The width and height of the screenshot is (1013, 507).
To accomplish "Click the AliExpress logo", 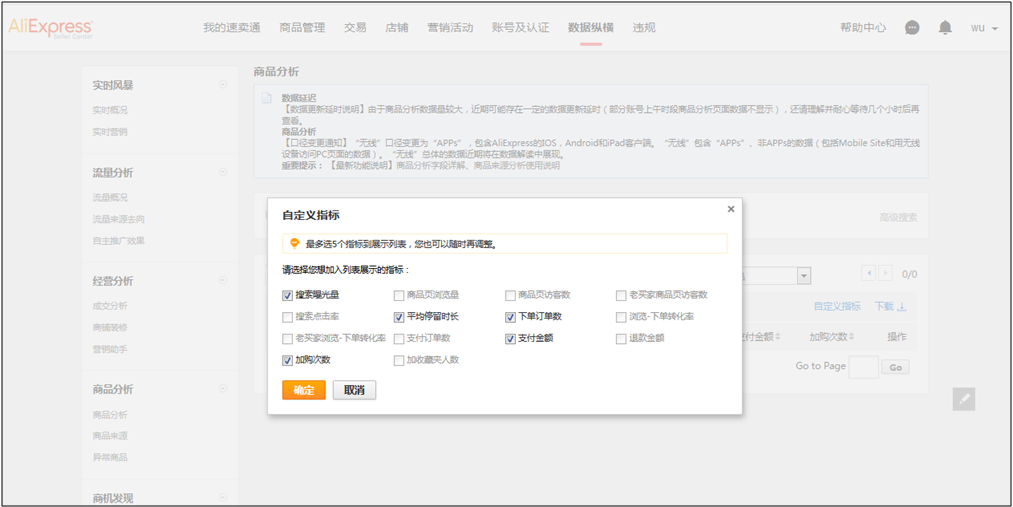I will tap(51, 28).
